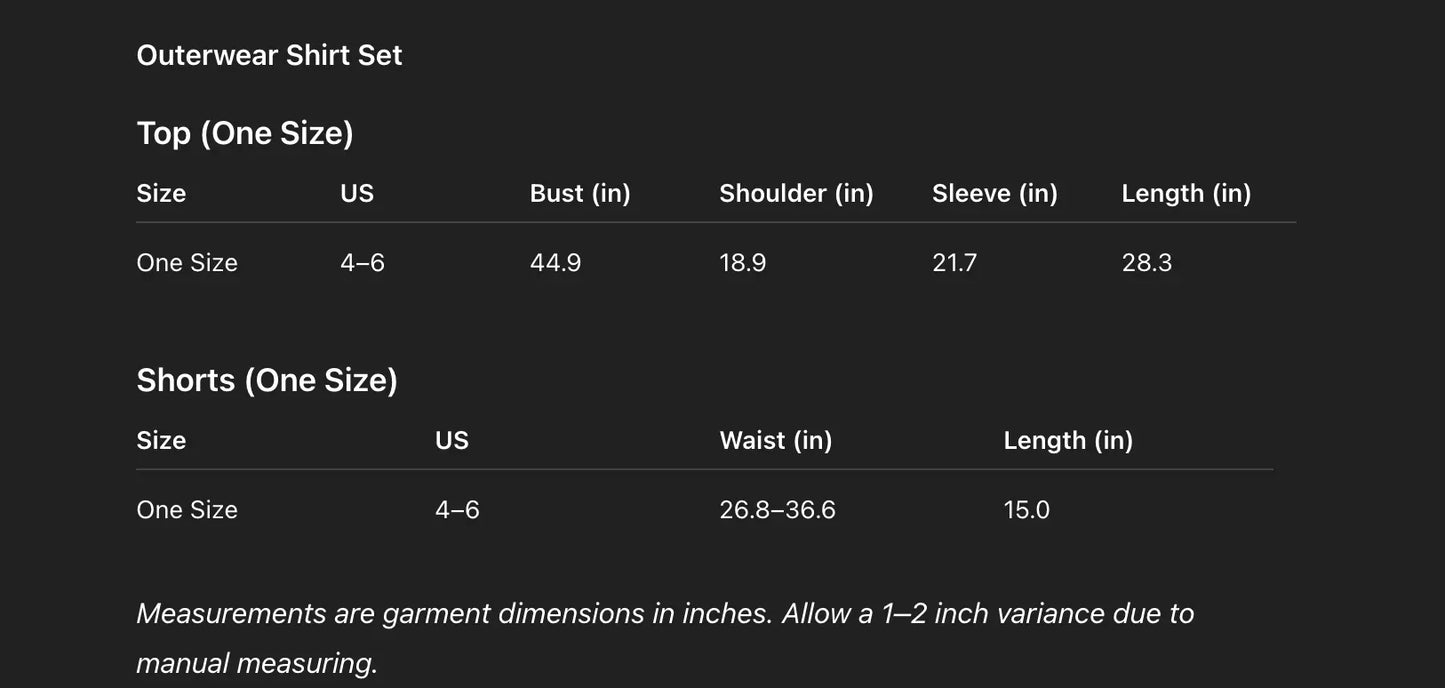Select the top length value 28.3
1445x688 pixels.
[1146, 263]
